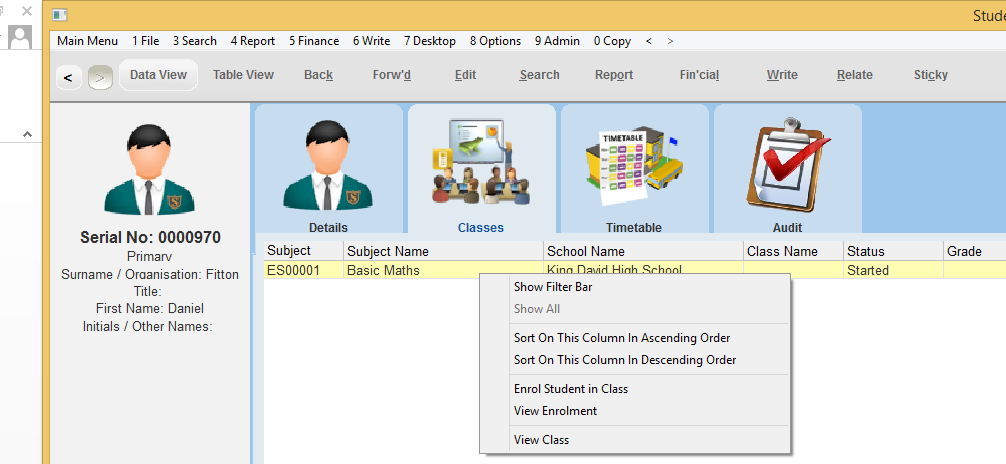Choose Show Filter Bar from context menu
The image size is (1006, 464).
[552, 287]
